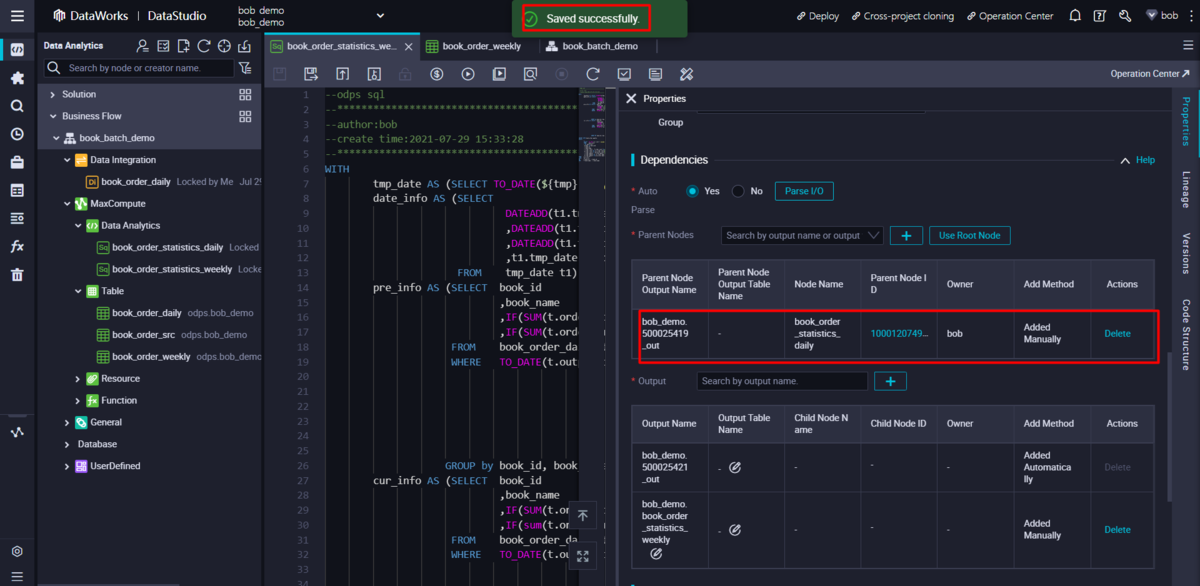The height and width of the screenshot is (586, 1200).
Task: Select Yes for Auto Parse
Action: pyautogui.click(x=692, y=191)
